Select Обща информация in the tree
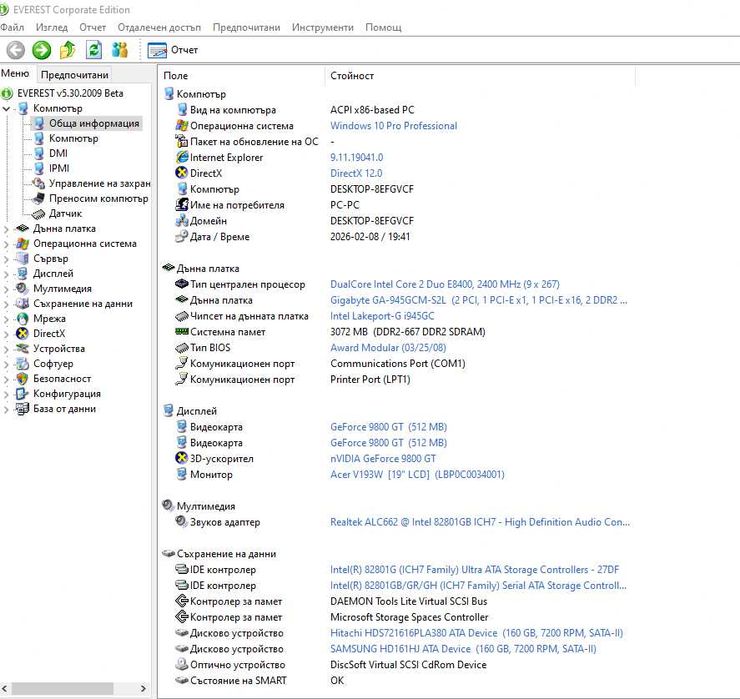 pos(94,123)
